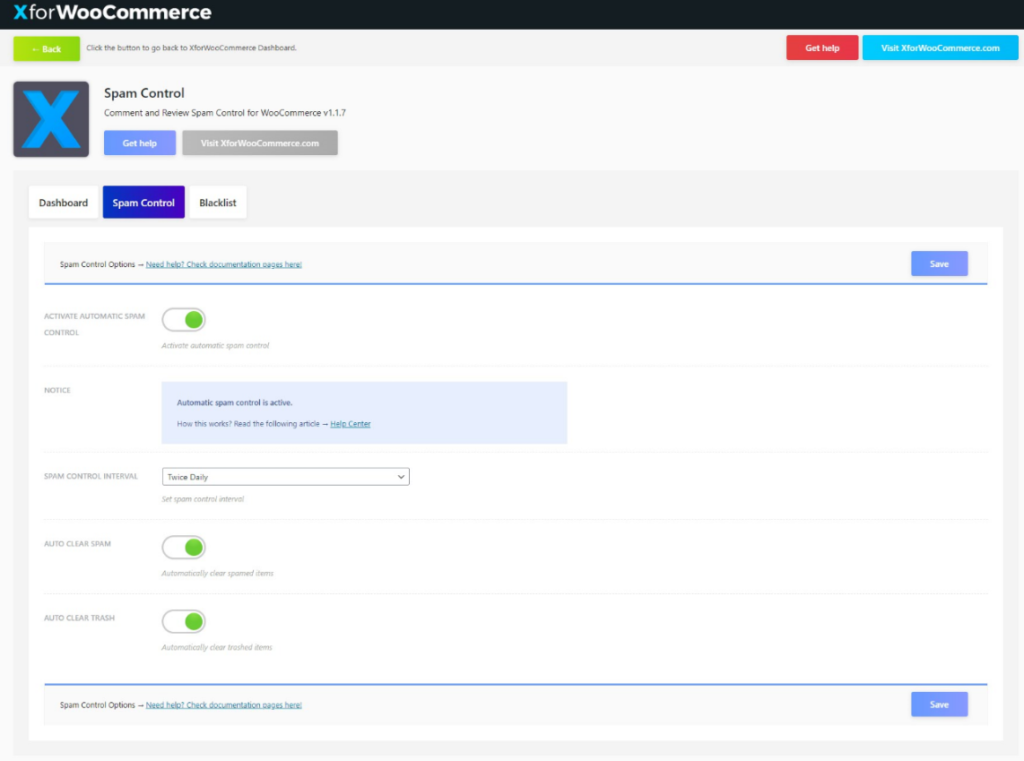
Task: Click the bottom Save button
Action: pyautogui.click(x=939, y=704)
